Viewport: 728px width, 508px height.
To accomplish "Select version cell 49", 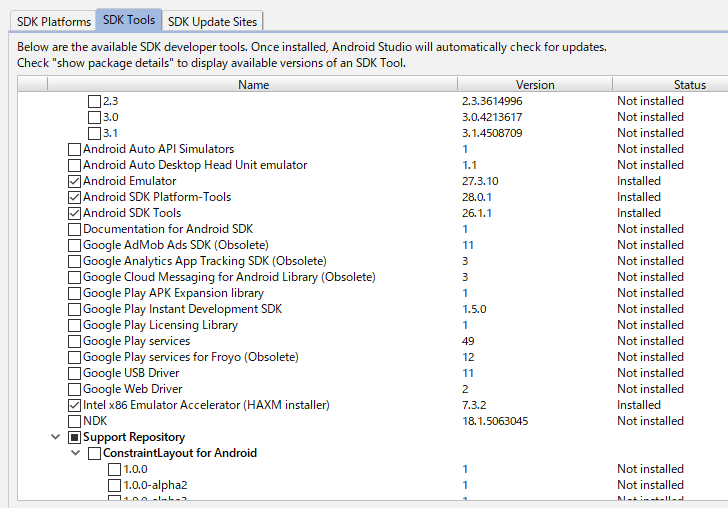I will pos(468,341).
